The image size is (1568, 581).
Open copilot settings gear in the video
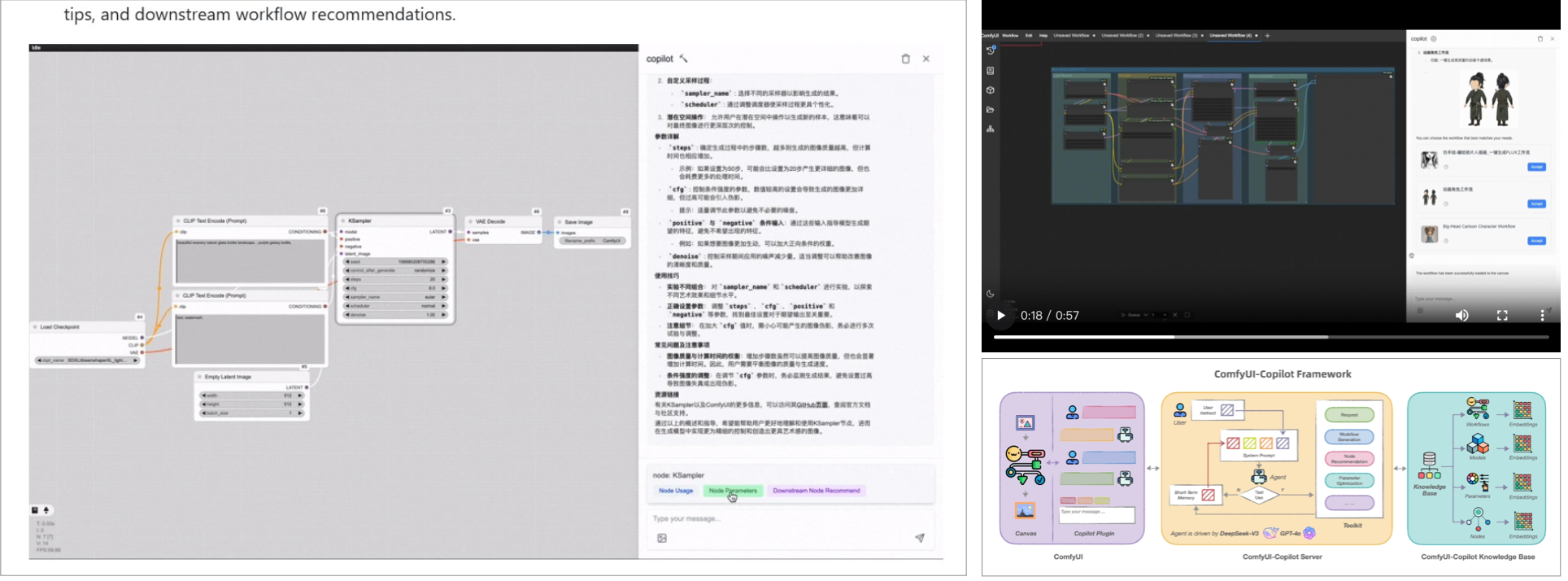click(1434, 38)
